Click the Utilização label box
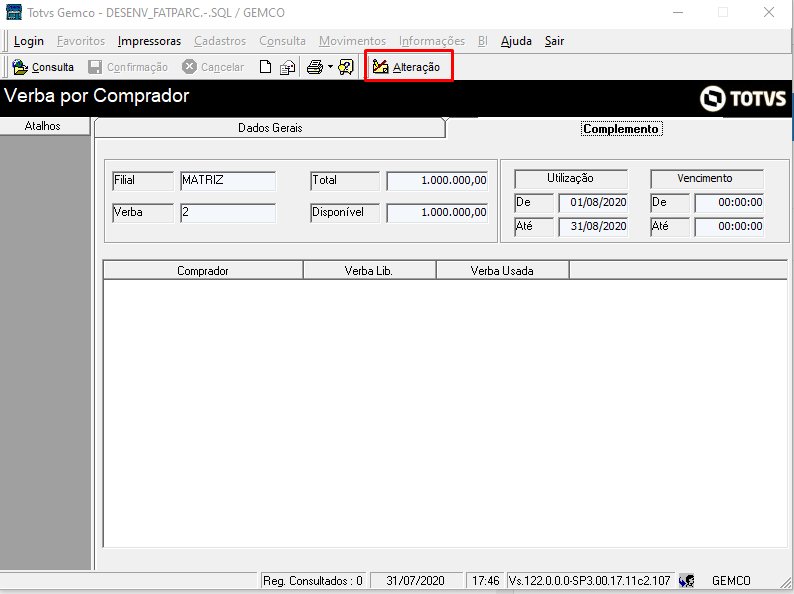The height and width of the screenshot is (594, 794). pos(571,179)
